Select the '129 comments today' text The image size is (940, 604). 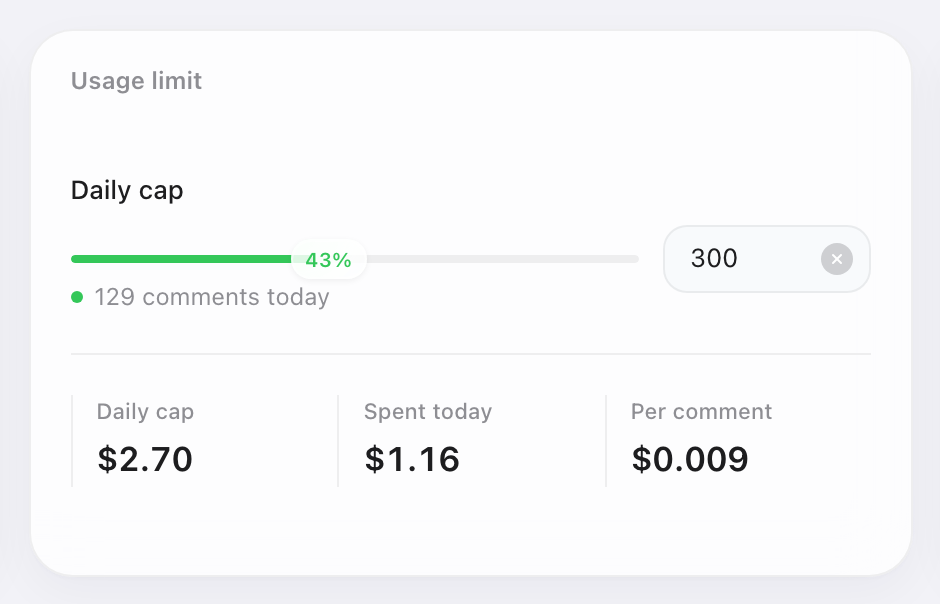212,297
